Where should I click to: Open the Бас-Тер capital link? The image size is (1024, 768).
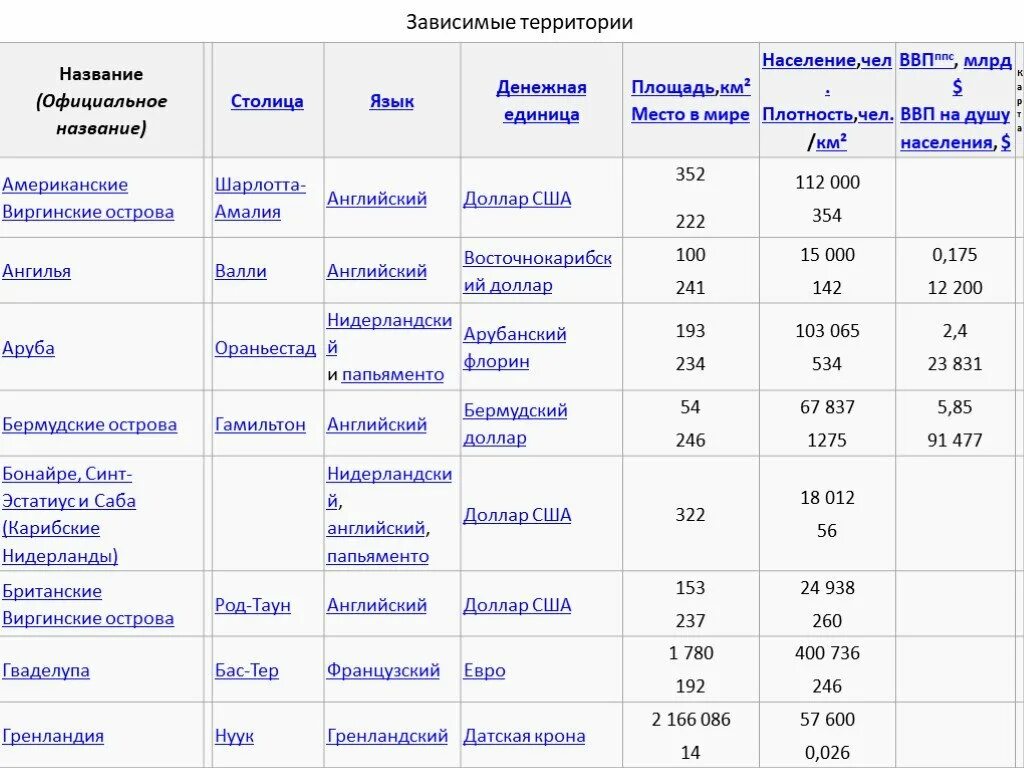click(x=247, y=670)
